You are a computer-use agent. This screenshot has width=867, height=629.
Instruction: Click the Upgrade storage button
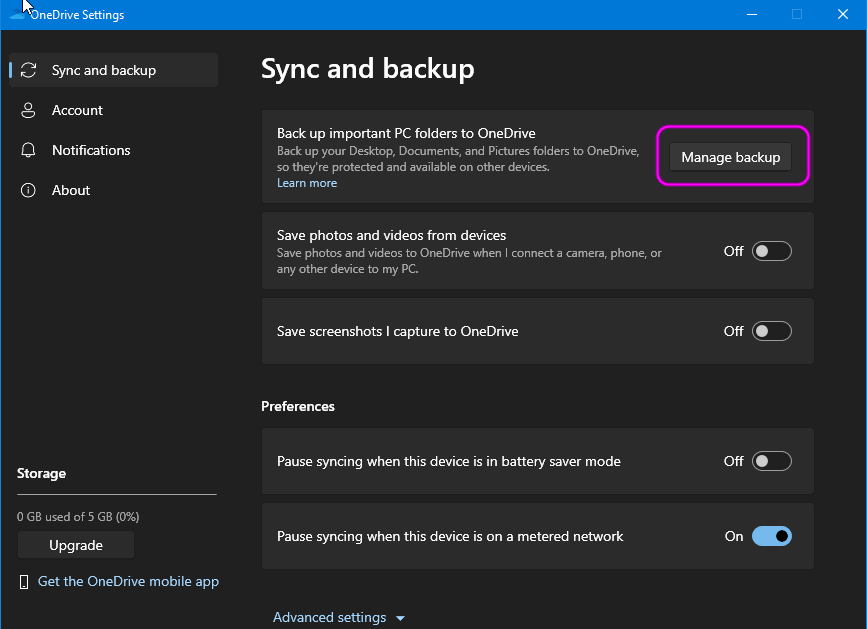[x=76, y=545]
